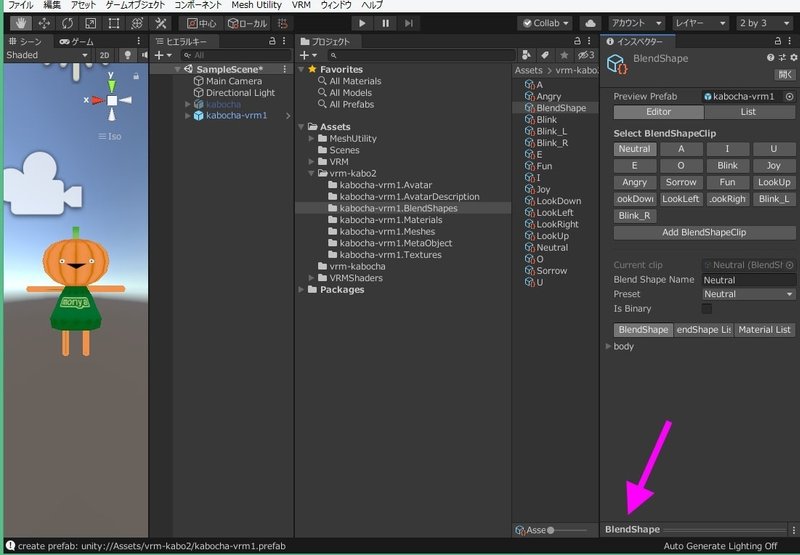The image size is (800, 555).
Task: Toggle hidden packages visibility count
Action: click(x=585, y=55)
